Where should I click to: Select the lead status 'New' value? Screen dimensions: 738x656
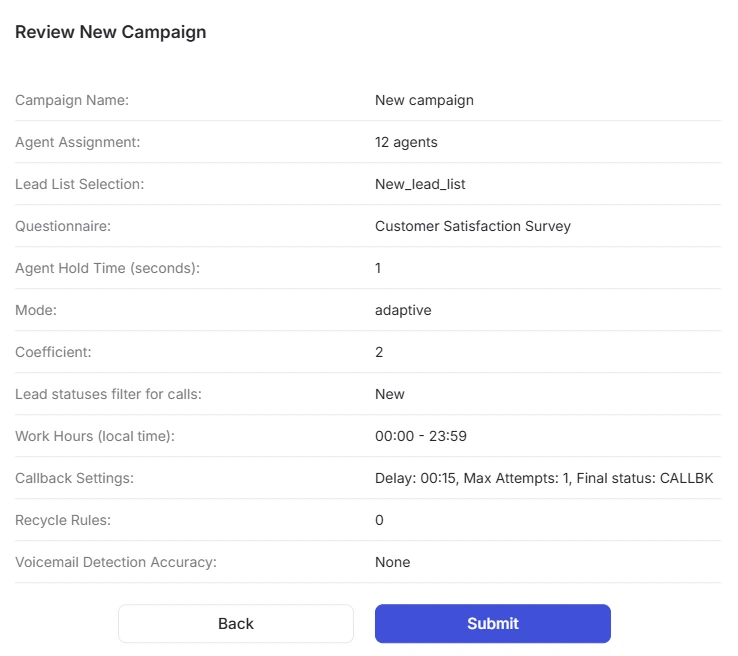(389, 394)
